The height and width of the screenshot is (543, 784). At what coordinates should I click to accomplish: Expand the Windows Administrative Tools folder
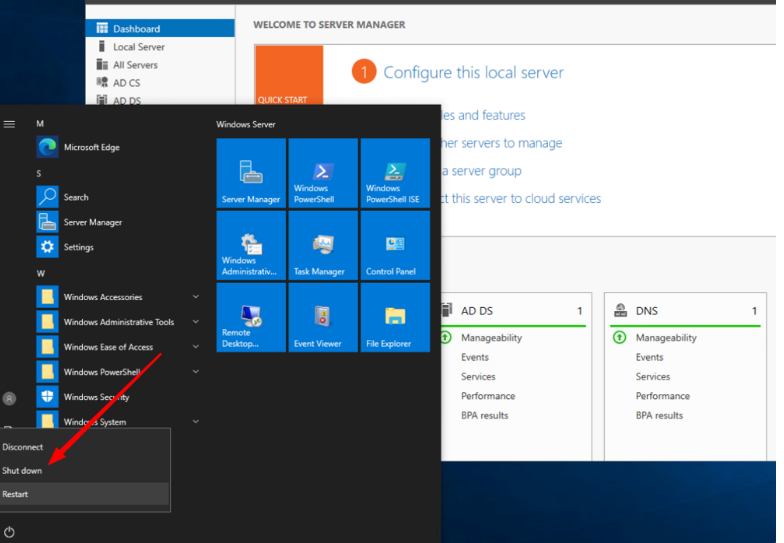click(x=118, y=322)
